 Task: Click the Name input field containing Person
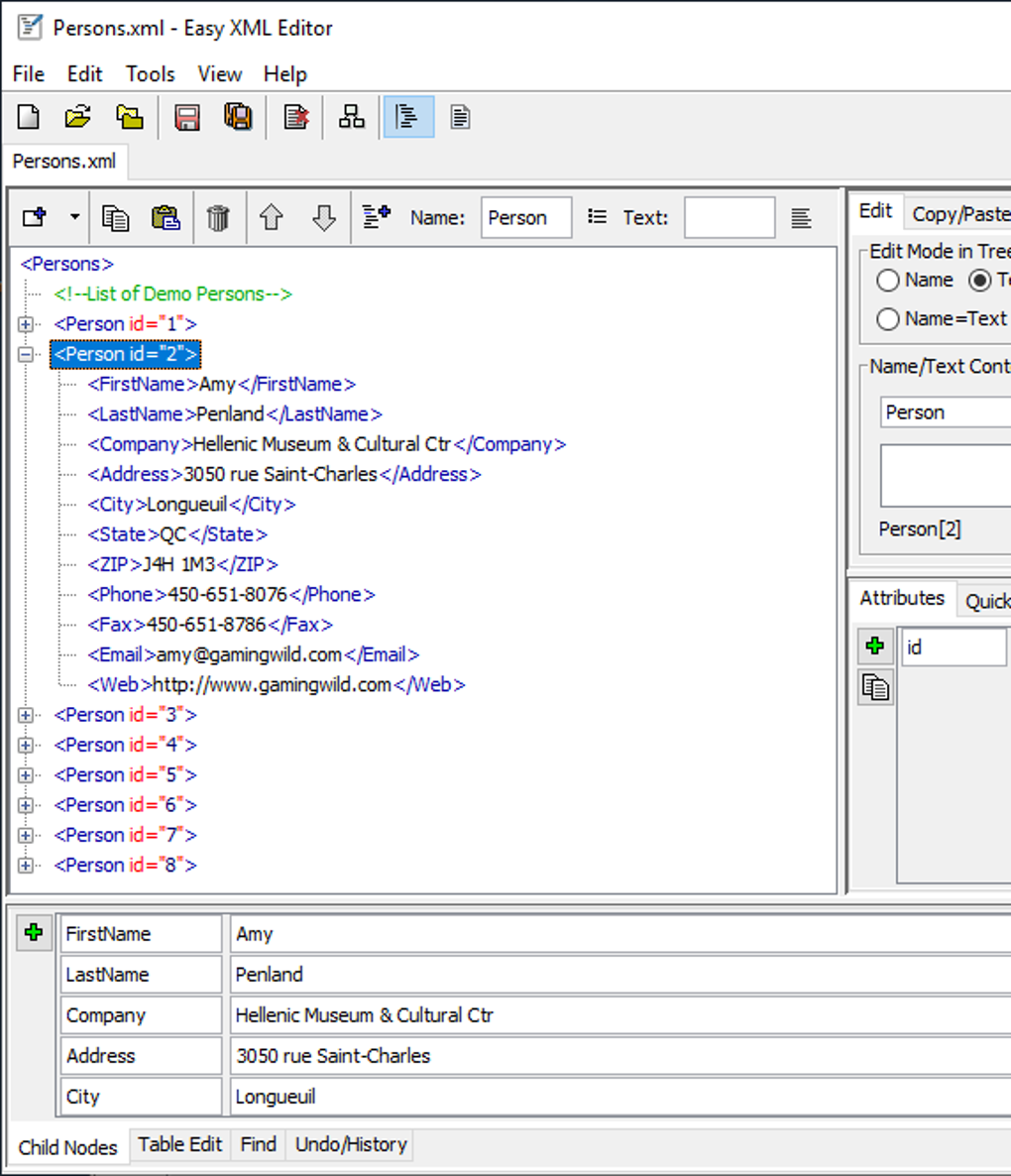525,218
